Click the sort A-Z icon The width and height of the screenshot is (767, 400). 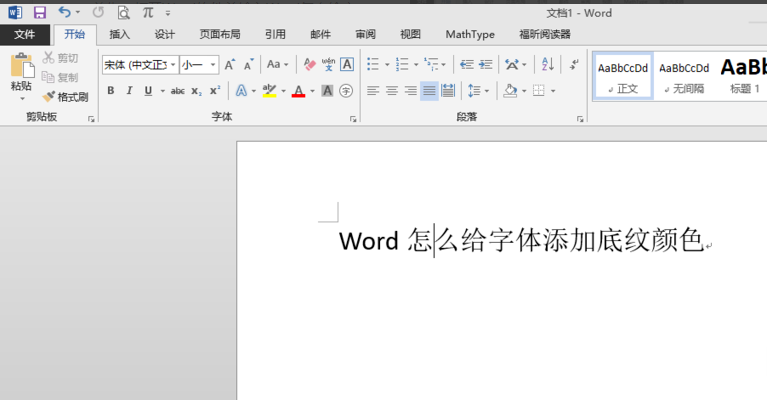point(547,64)
